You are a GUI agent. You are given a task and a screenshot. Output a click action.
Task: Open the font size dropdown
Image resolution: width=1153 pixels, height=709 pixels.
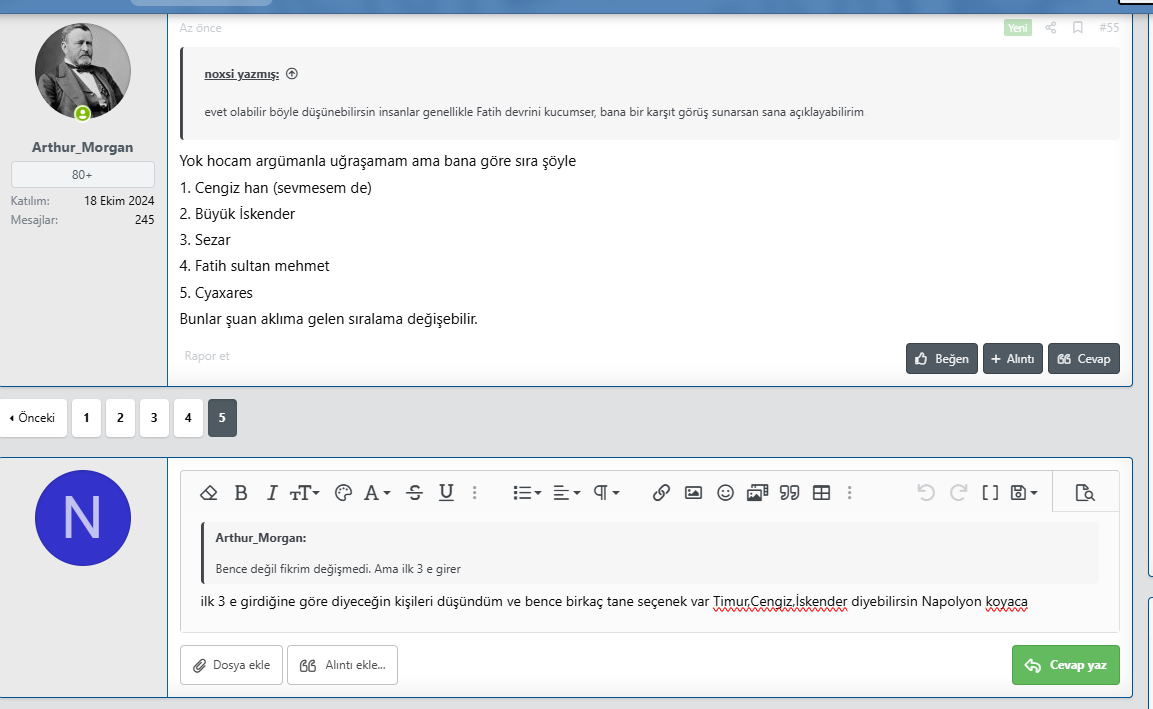pyautogui.click(x=304, y=493)
